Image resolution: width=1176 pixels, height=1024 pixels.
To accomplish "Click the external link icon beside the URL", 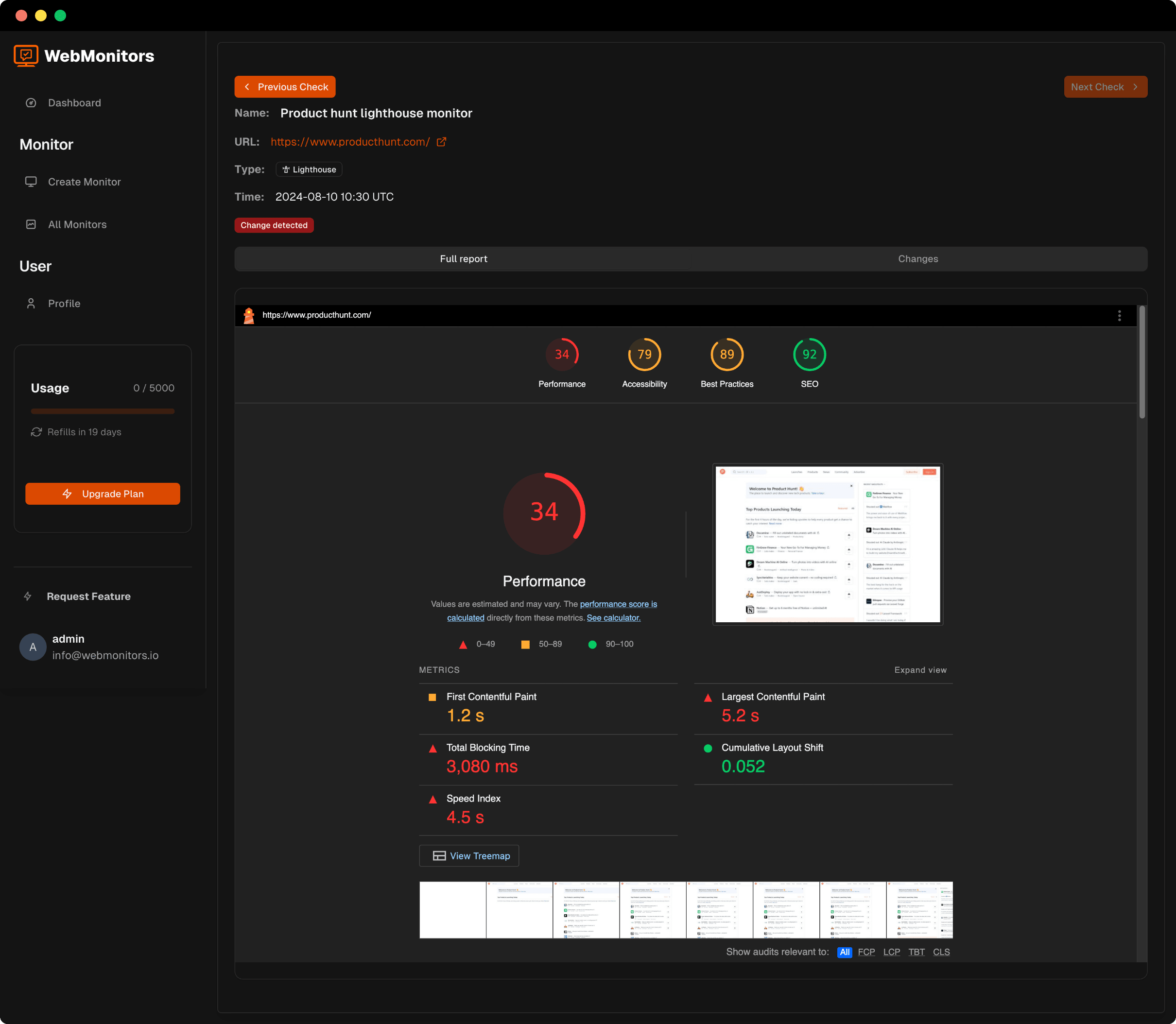I will pyautogui.click(x=440, y=142).
